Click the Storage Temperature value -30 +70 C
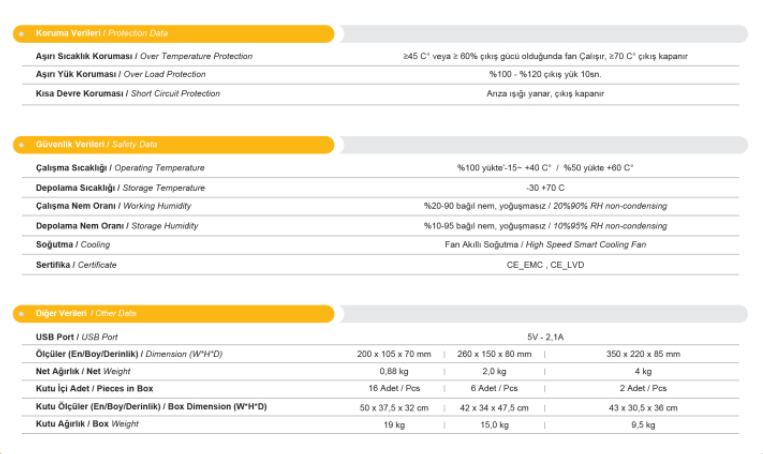This screenshot has height=454, width=763. pyautogui.click(x=545, y=188)
